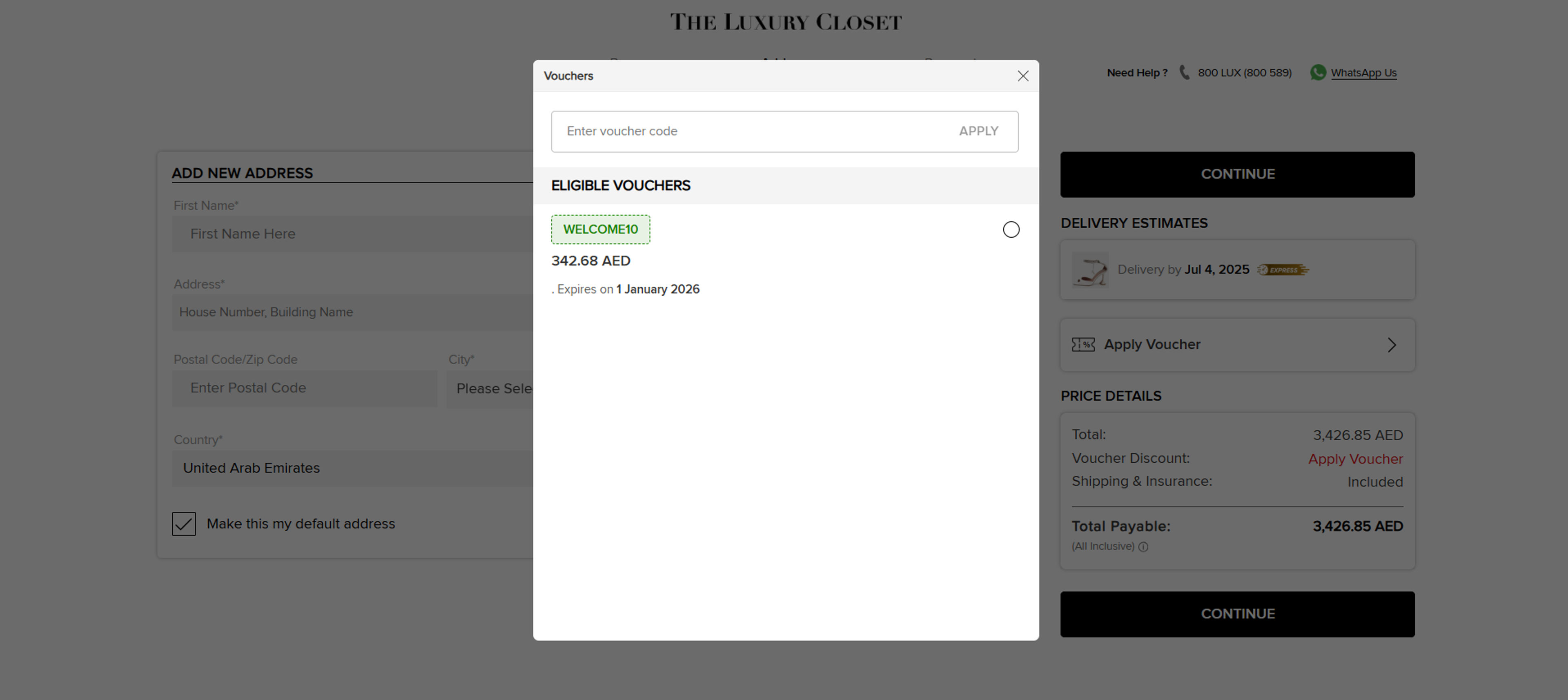The image size is (1568, 700).
Task: Click the product thumbnail in Delivery Estimates
Action: [x=1090, y=270]
